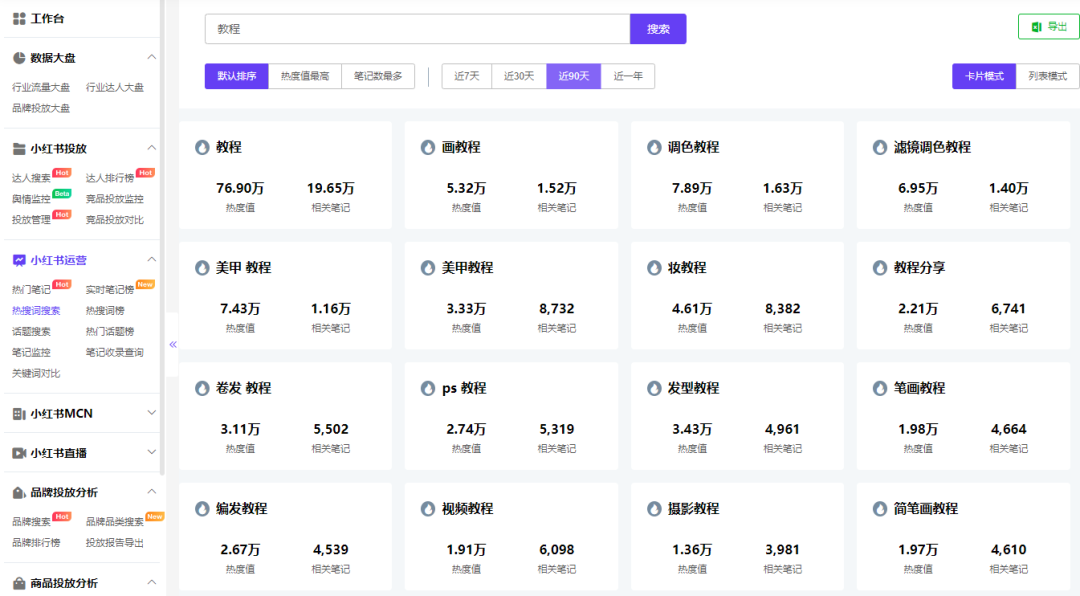Click the 品牌投放分析 bag icon
1080x596 pixels.
pyautogui.click(x=19, y=492)
